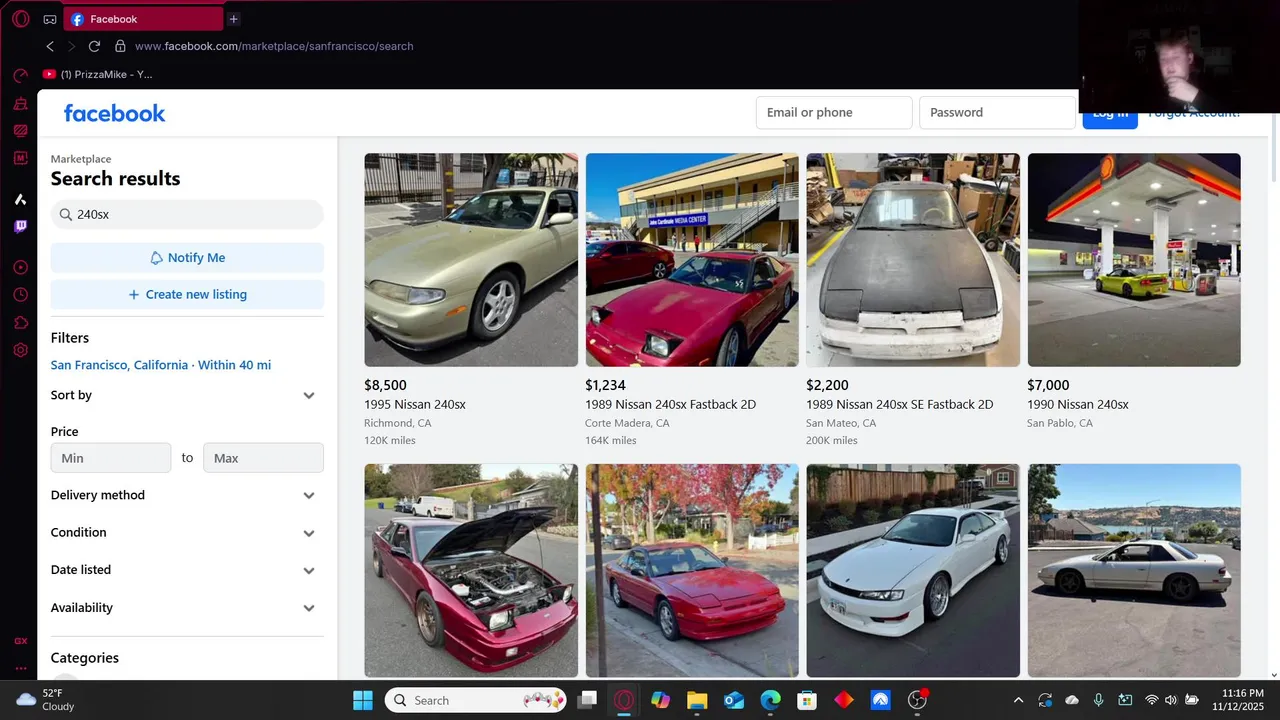
Task: Show hidden system tray icons
Action: click(x=1018, y=700)
